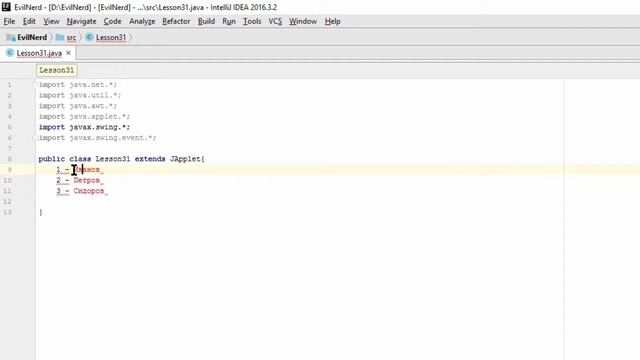Click the '1 -' entry on line 9
The width and height of the screenshot is (640, 360).
click(x=62, y=170)
